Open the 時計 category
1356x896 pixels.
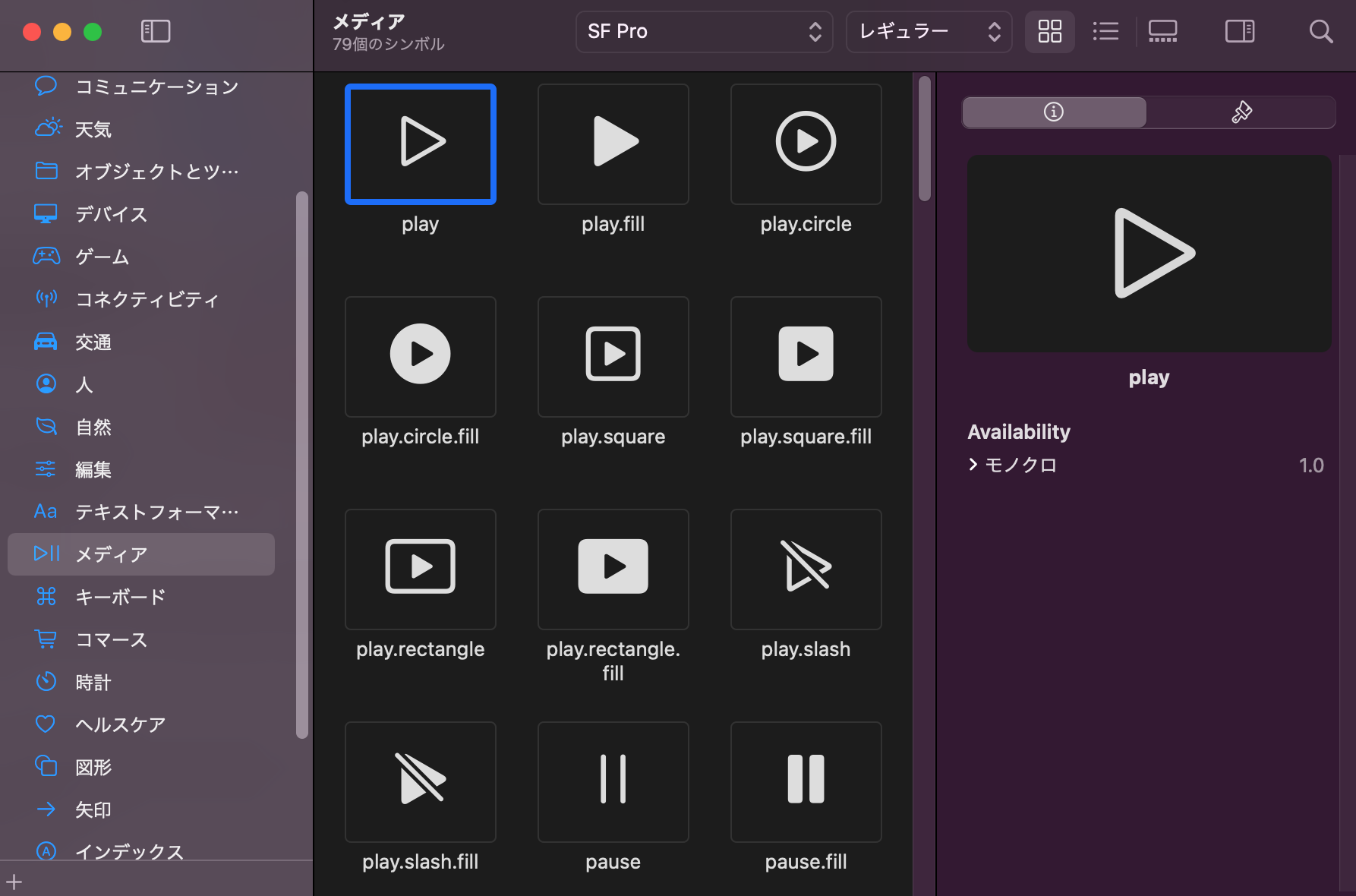pos(141,682)
